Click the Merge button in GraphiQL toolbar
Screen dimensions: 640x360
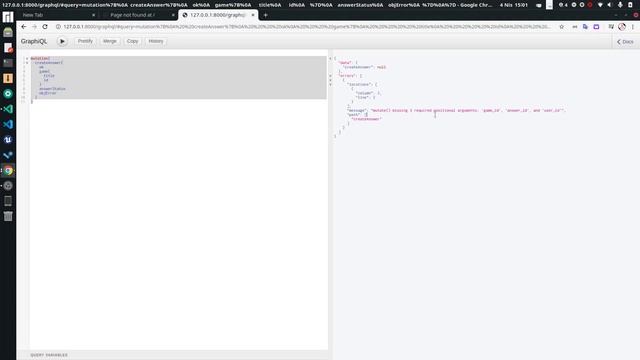(x=109, y=41)
